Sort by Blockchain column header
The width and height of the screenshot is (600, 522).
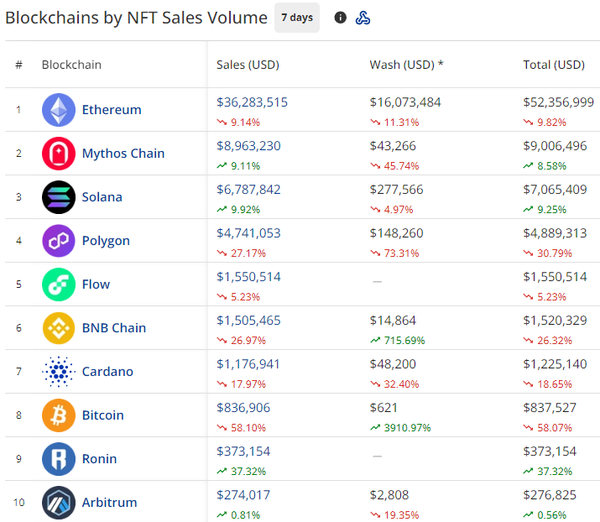71,65
